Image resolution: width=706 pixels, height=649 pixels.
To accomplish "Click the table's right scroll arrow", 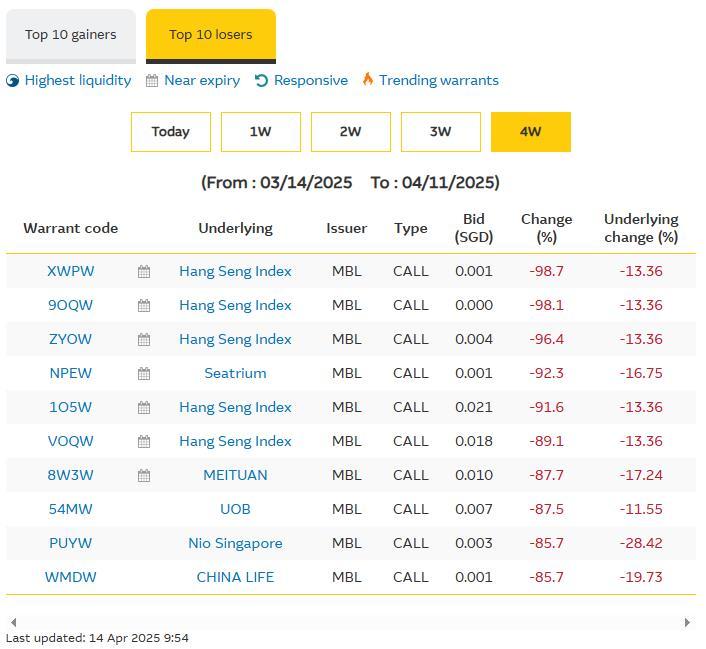I will (687, 622).
